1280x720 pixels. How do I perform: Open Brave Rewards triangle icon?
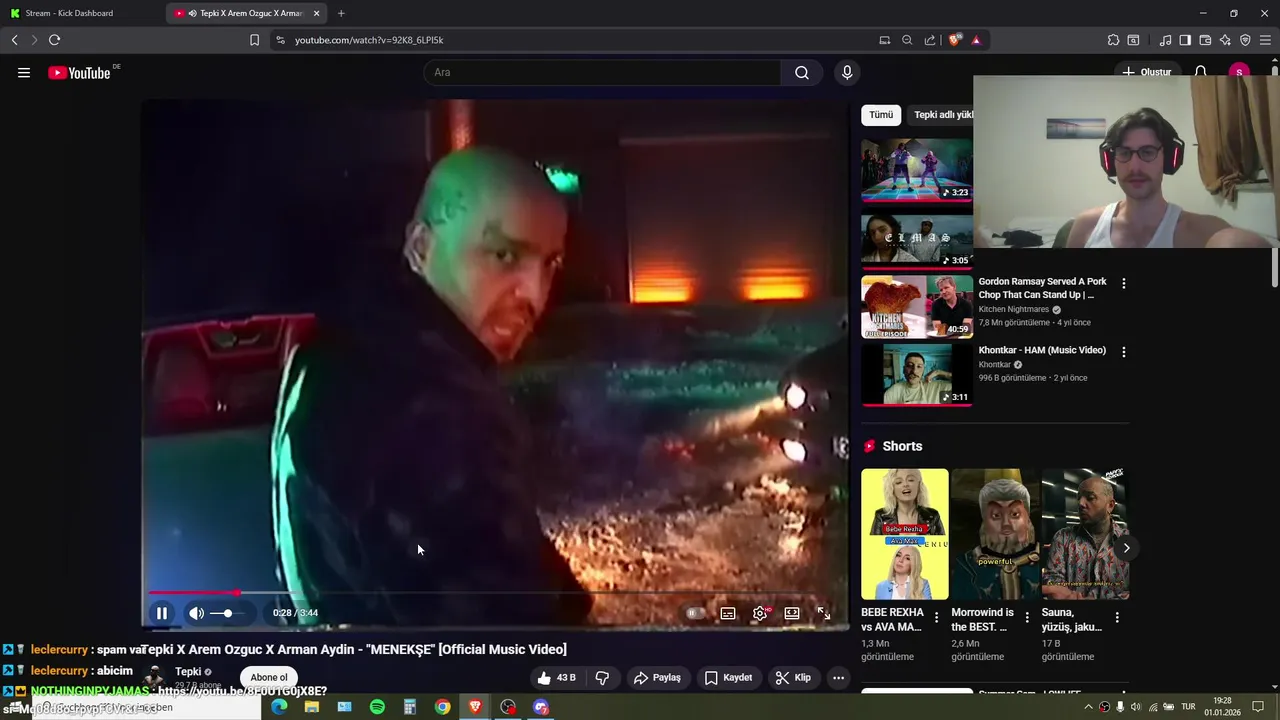976,40
